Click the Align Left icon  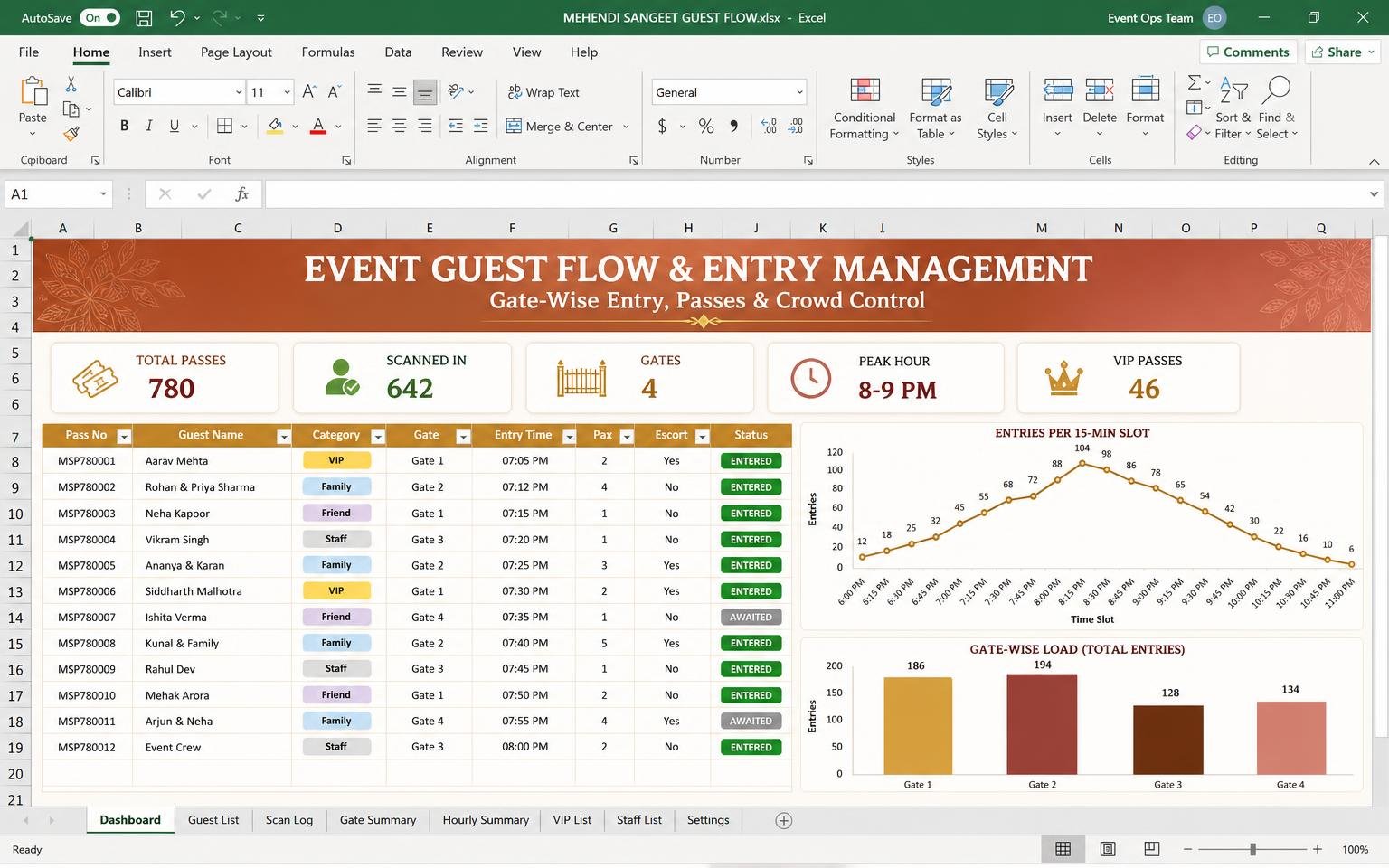click(x=373, y=126)
